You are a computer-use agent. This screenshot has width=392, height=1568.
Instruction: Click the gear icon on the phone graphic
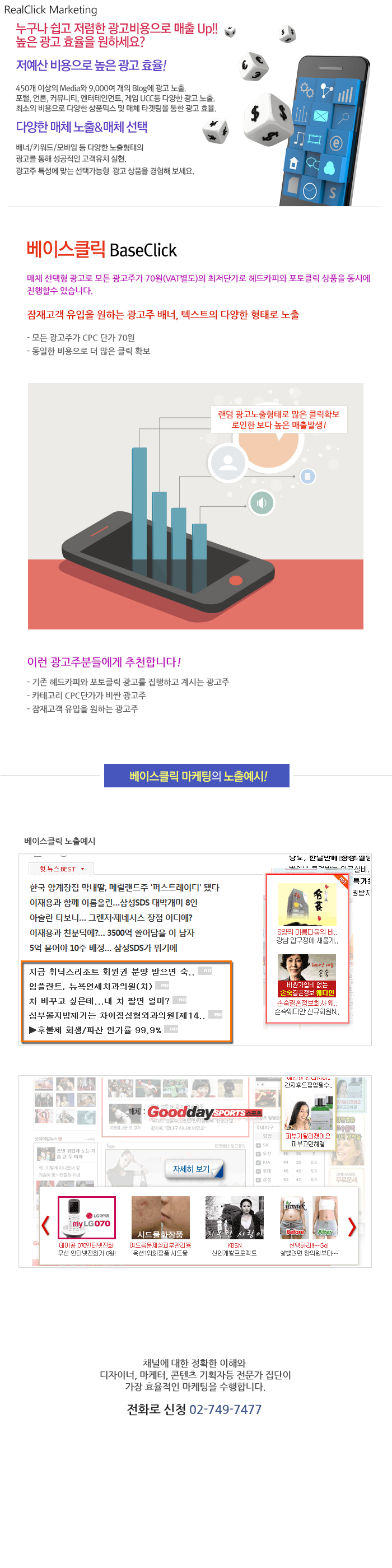click(x=307, y=91)
